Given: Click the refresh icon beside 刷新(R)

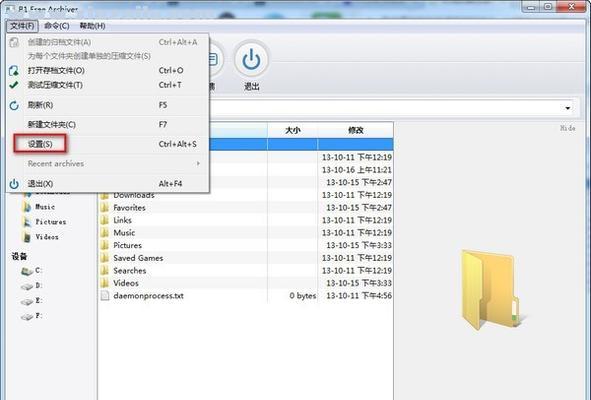Looking at the screenshot, I should (14, 106).
